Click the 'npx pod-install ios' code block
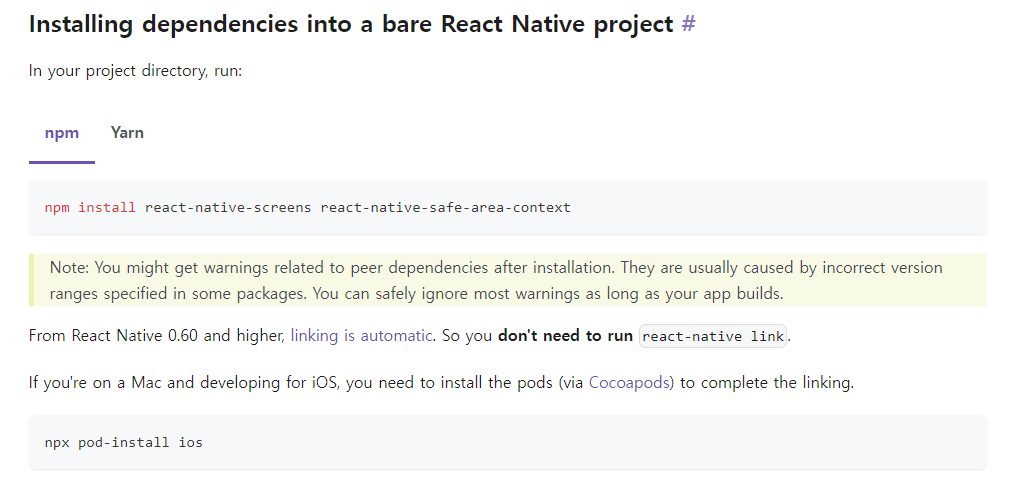This screenshot has height=481, width=1016. [x=507, y=443]
